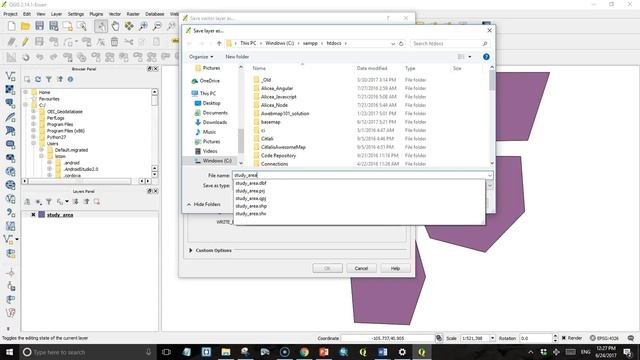Viewport: 640px width, 360px height.
Task: Expand the Custom Options section
Action: [x=190, y=250]
